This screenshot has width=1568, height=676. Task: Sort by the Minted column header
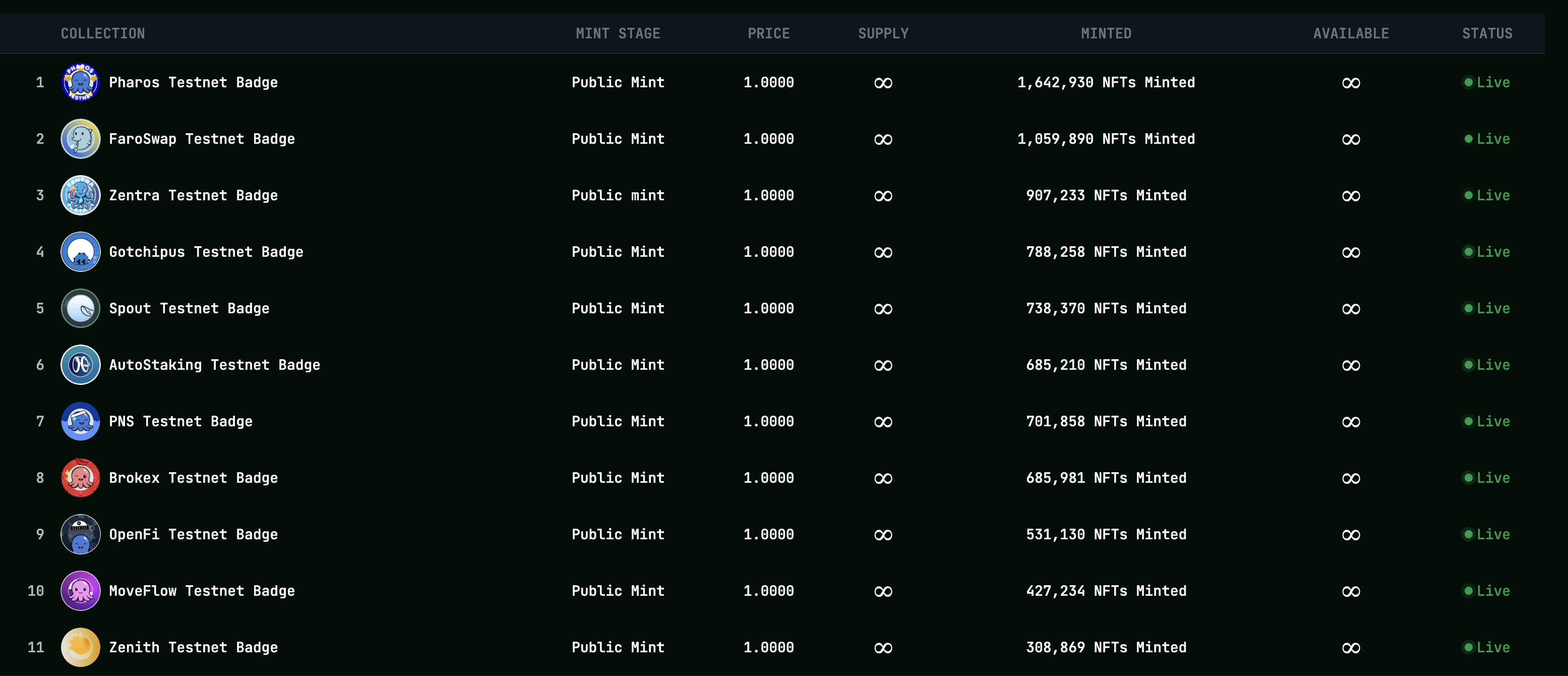pos(1106,33)
